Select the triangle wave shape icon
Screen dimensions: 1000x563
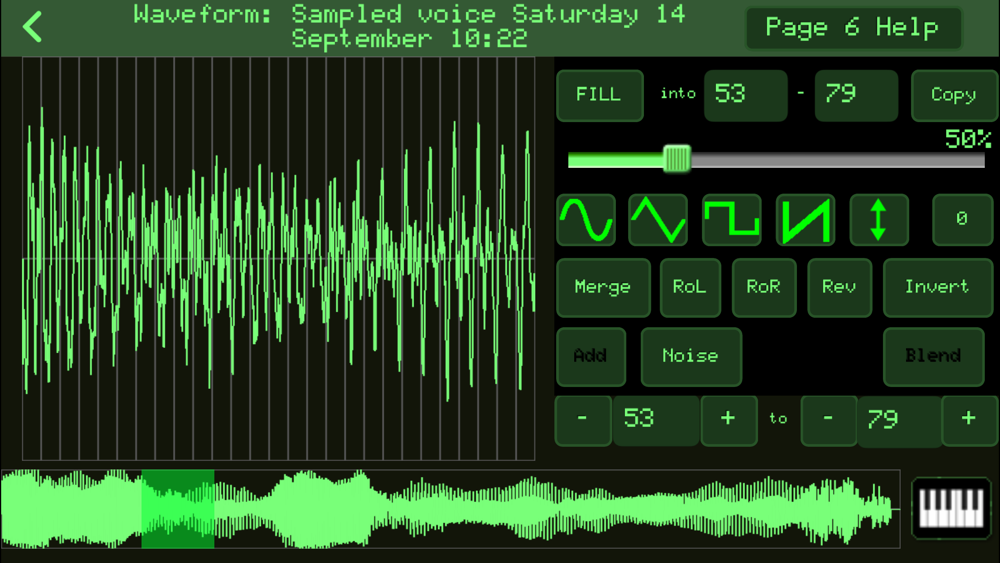click(658, 220)
